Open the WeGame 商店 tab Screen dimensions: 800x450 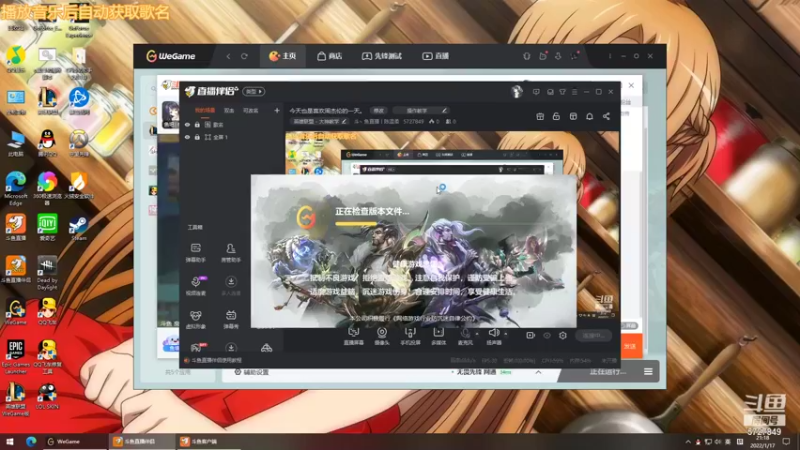pos(330,56)
